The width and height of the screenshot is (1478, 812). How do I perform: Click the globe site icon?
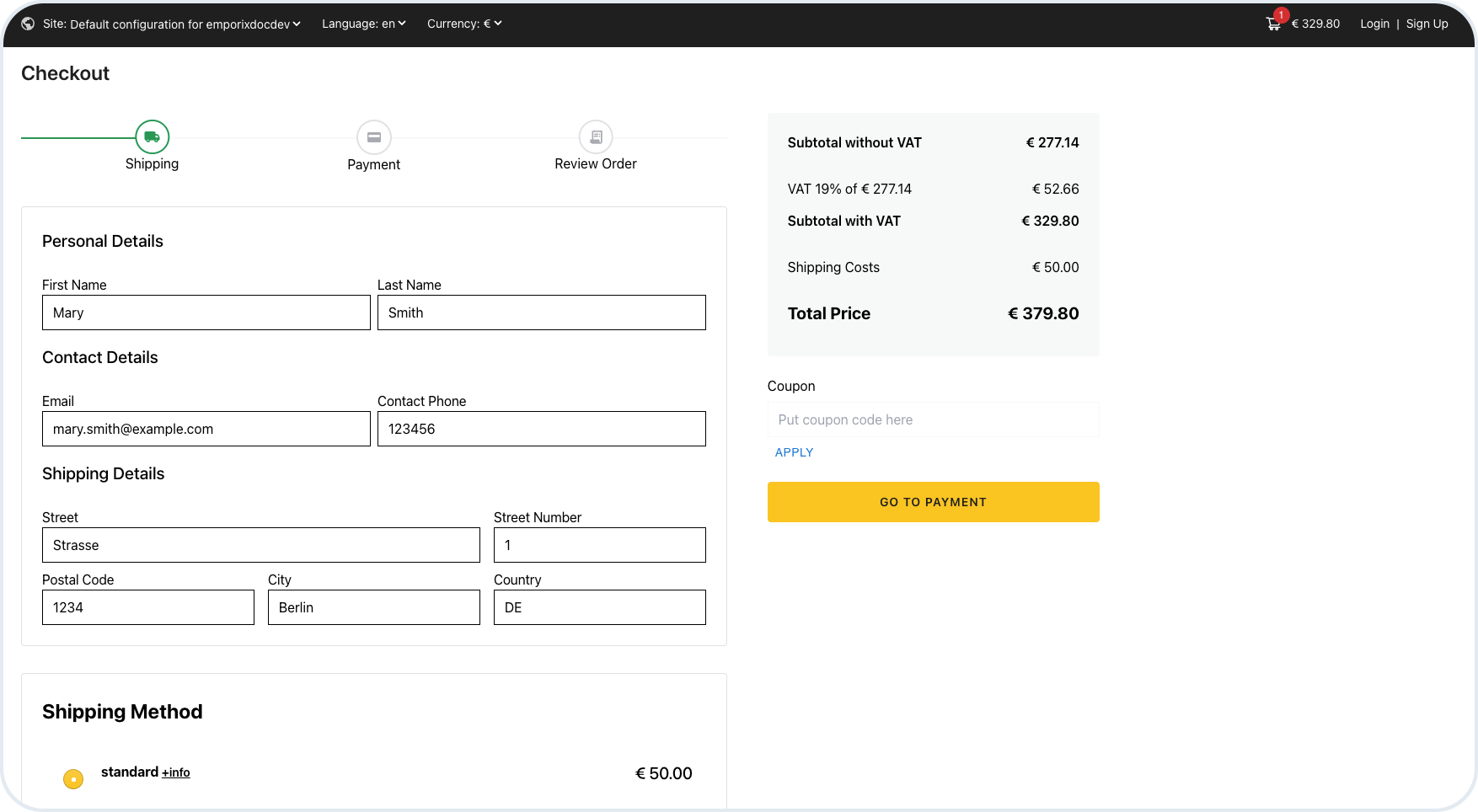click(28, 24)
